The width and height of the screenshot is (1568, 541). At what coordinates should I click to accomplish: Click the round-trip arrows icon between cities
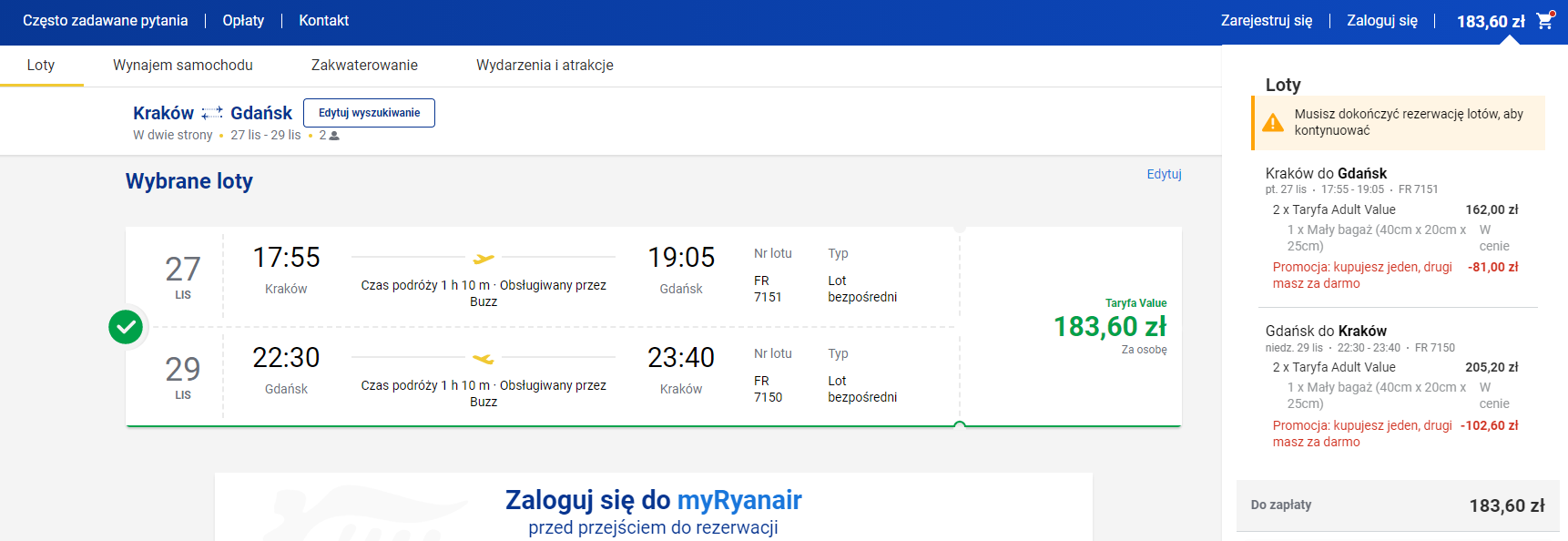212,113
